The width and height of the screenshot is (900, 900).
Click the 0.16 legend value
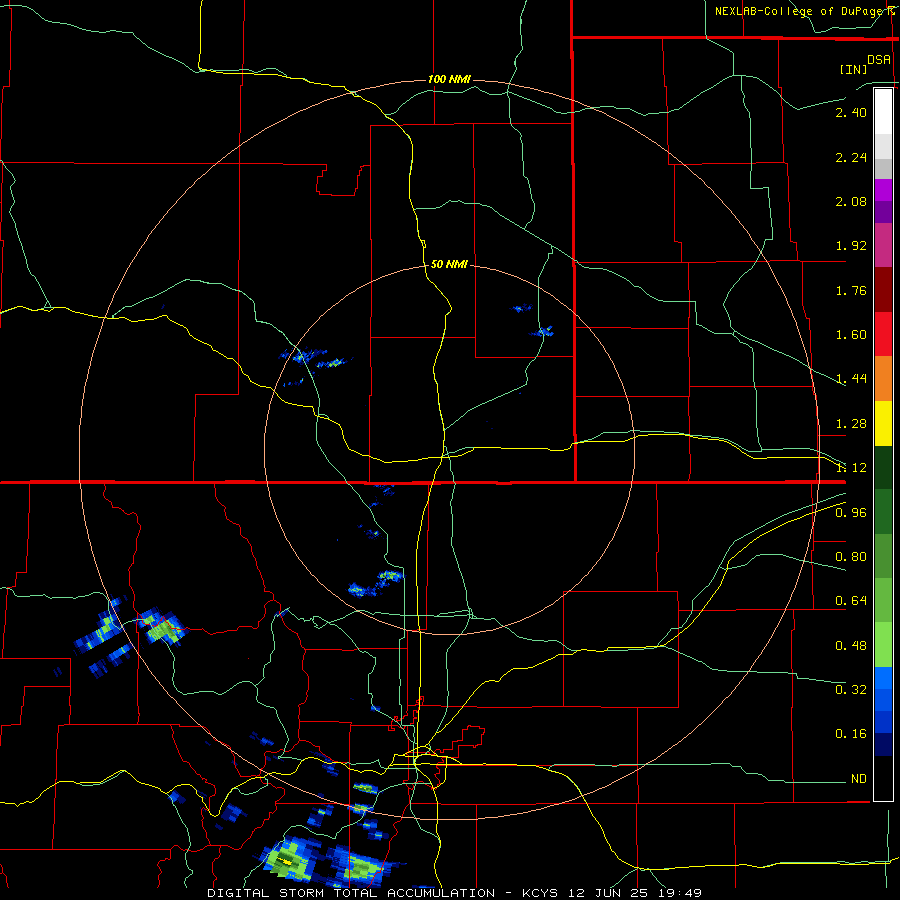click(x=851, y=734)
